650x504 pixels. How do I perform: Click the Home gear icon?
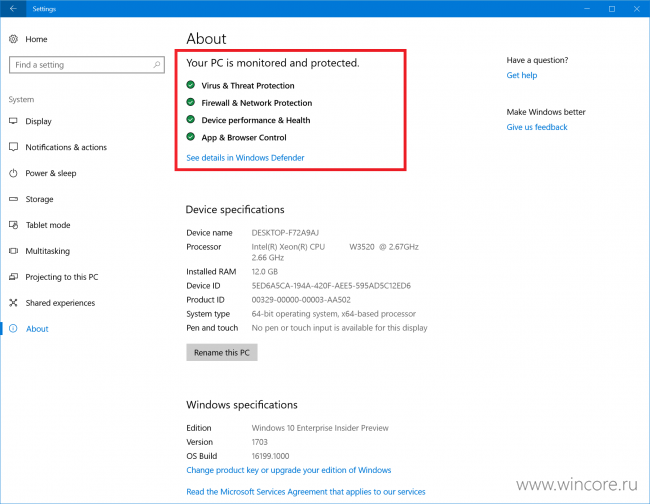[x=13, y=39]
